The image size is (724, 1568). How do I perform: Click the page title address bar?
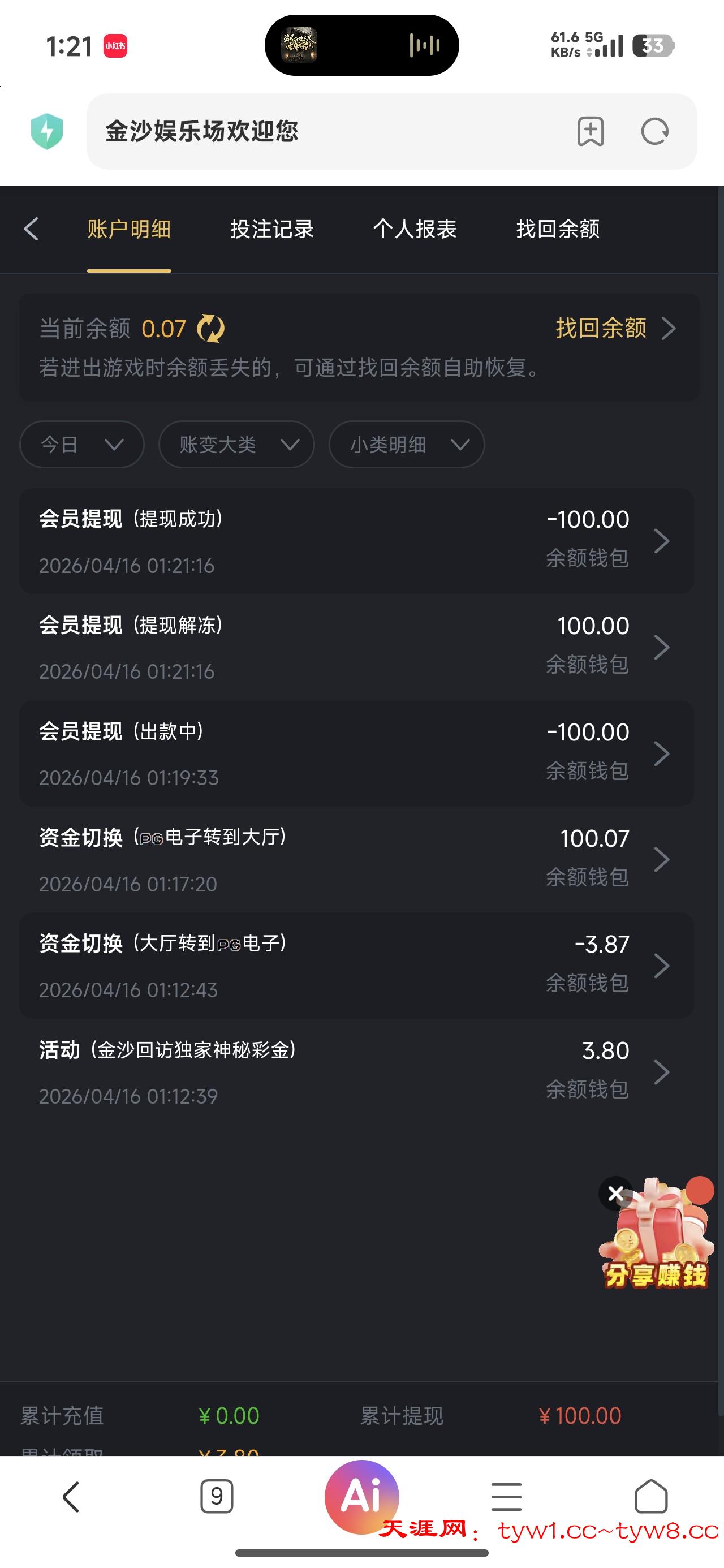pos(329,131)
